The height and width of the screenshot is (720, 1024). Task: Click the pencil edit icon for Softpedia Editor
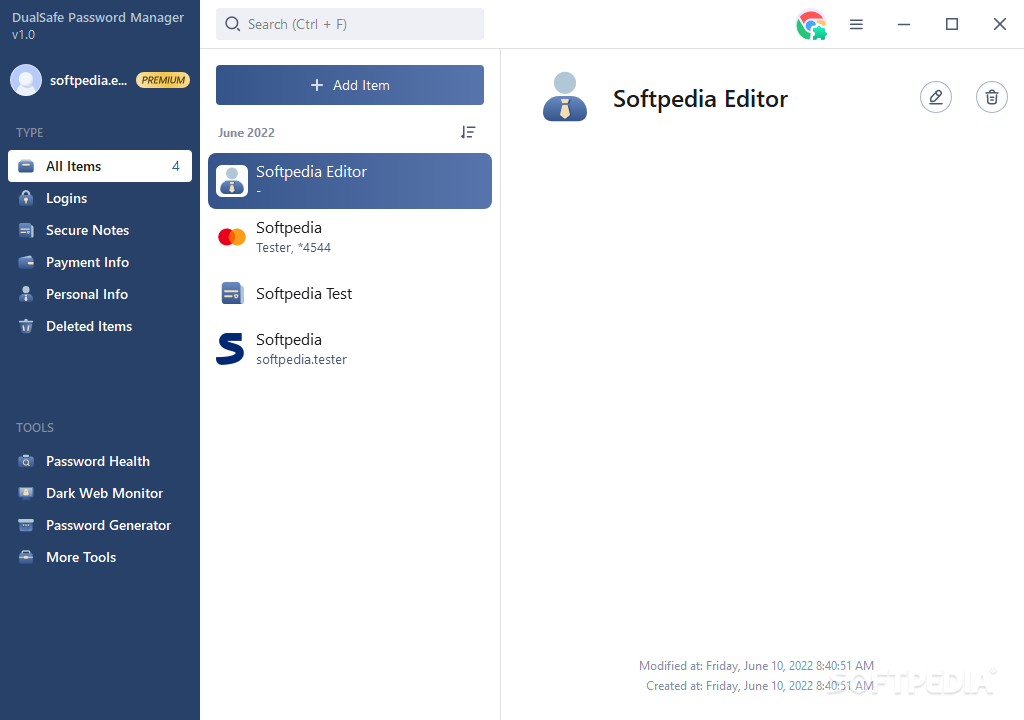click(936, 97)
